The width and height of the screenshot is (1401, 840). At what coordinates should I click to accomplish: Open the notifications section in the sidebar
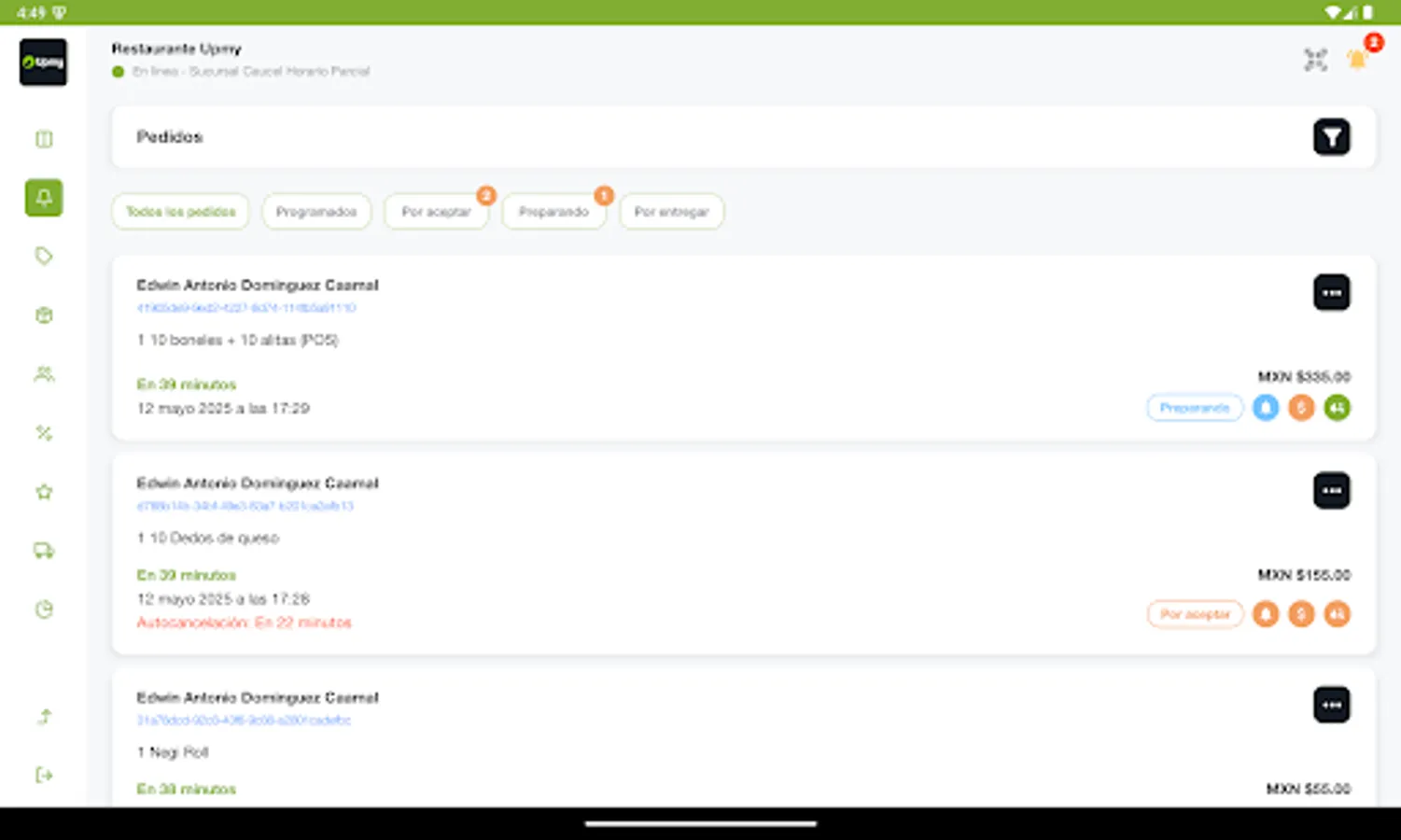(43, 198)
